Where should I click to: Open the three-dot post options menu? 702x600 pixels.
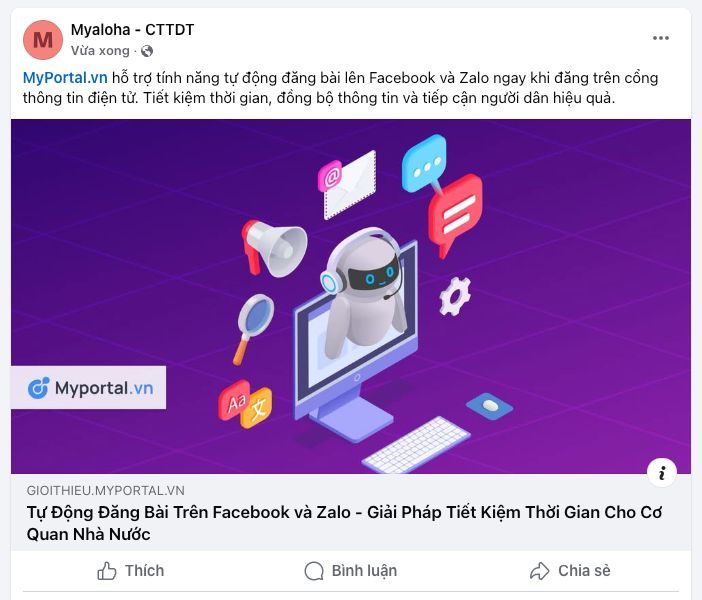click(x=660, y=38)
